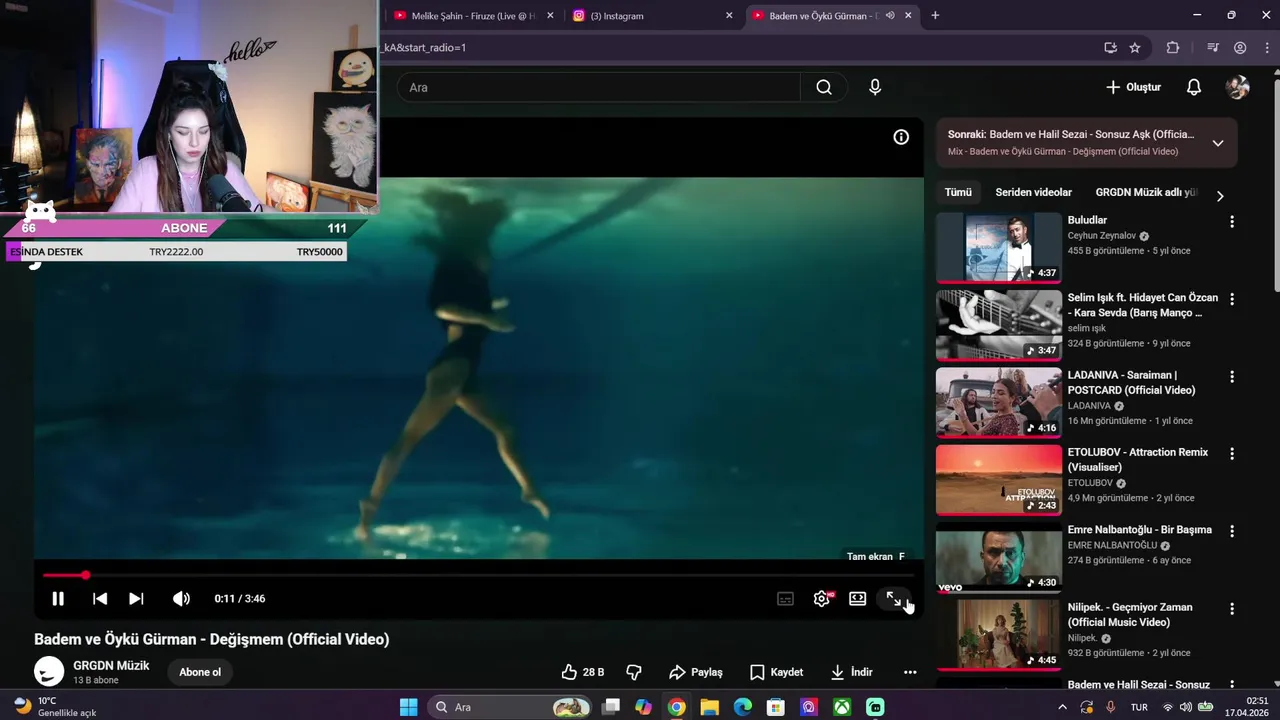
Task: Click the YouTube search magnifier button
Action: 824,87
